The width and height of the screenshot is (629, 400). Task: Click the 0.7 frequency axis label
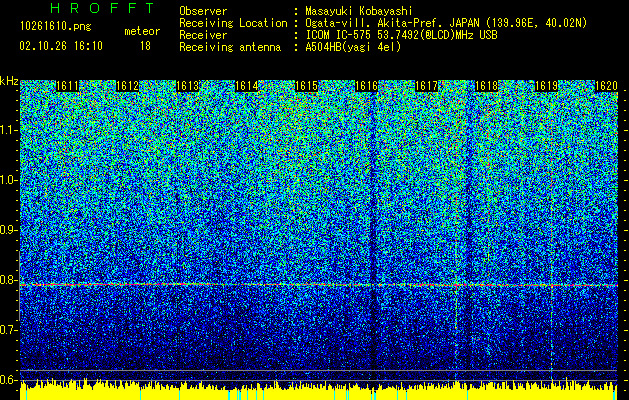pyautogui.click(x=9, y=330)
